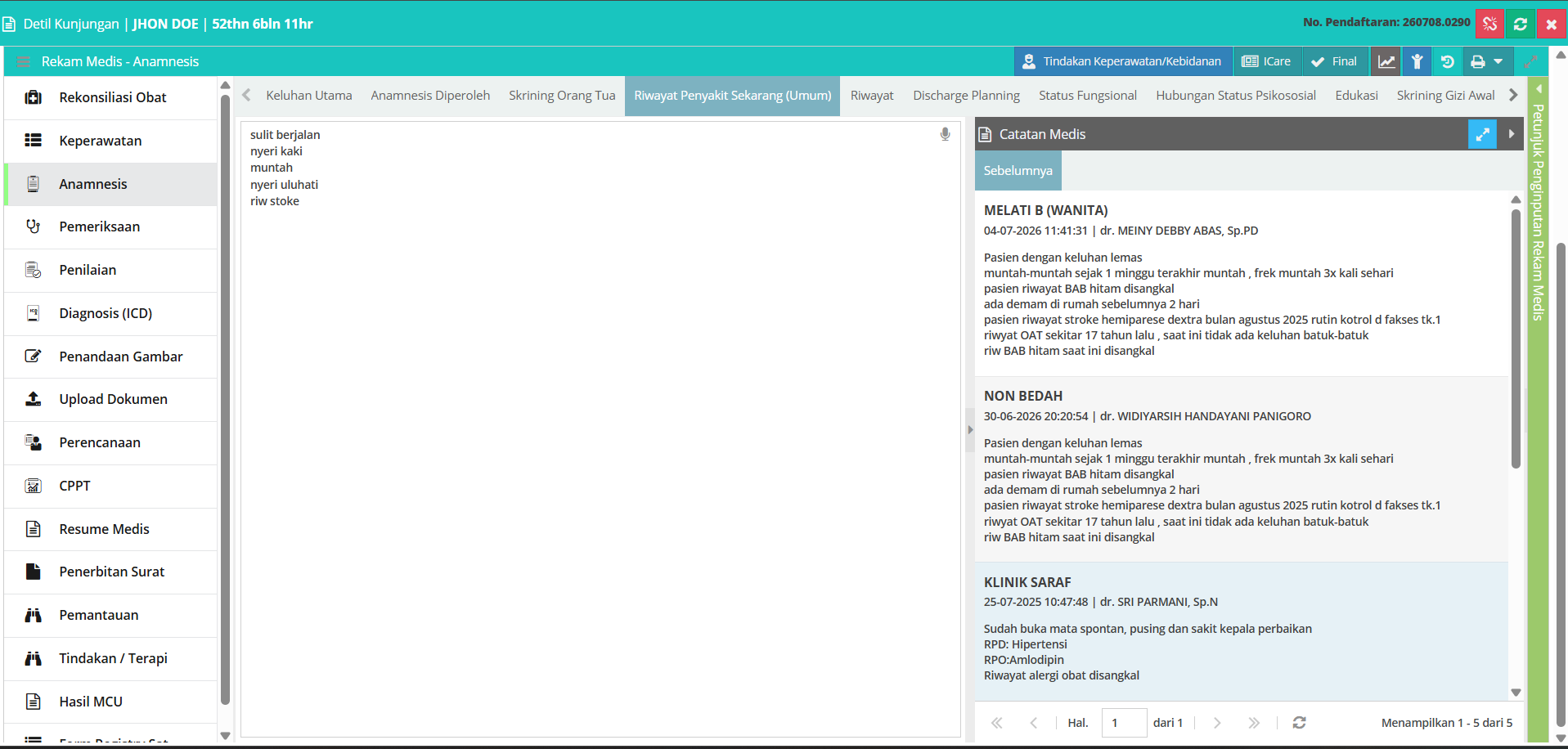Click the microphone dictation icon

tap(945, 135)
